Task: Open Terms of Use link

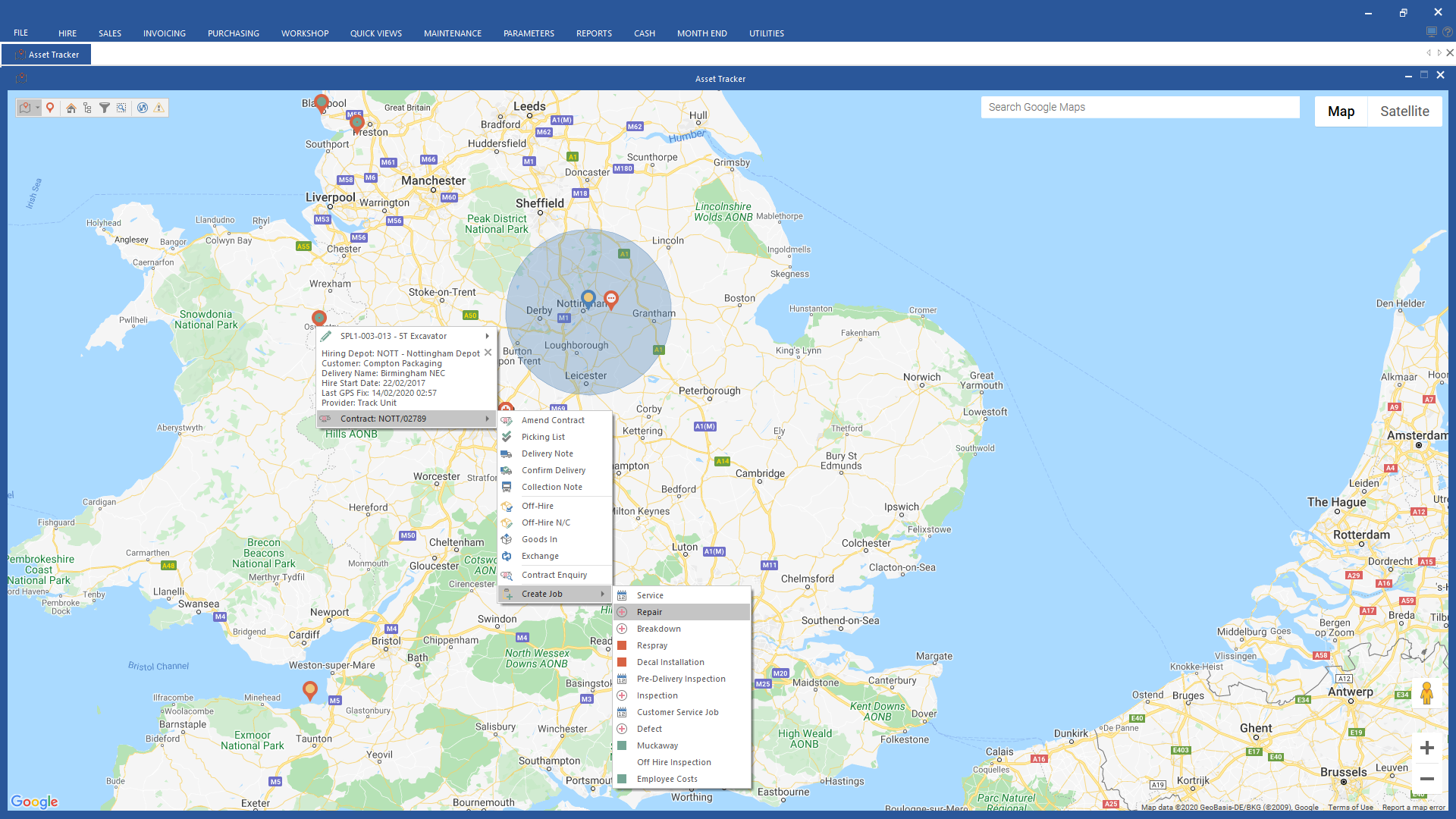Action: point(1350,808)
